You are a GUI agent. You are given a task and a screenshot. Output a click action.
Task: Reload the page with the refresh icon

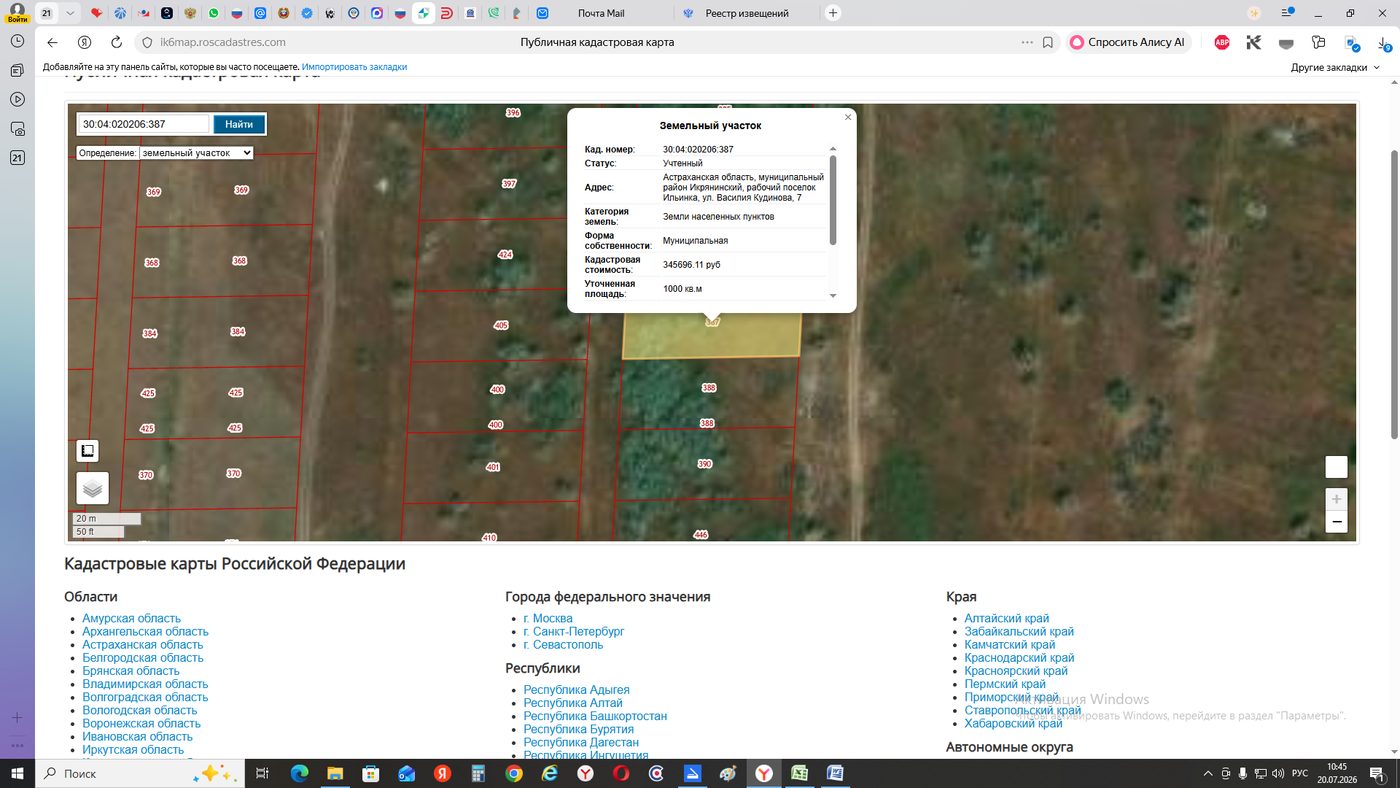pos(117,42)
